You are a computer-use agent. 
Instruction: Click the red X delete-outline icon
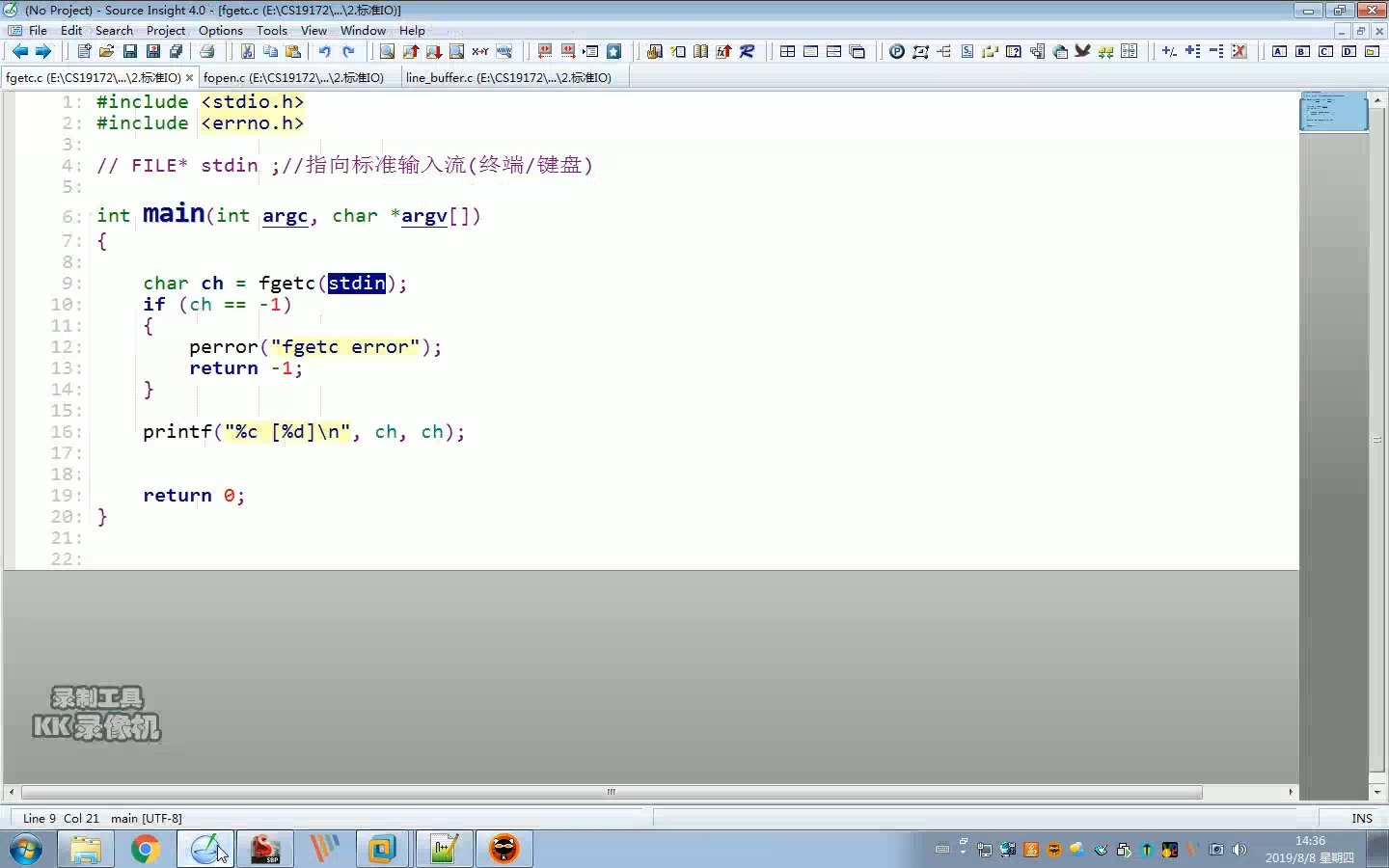(x=1240, y=52)
